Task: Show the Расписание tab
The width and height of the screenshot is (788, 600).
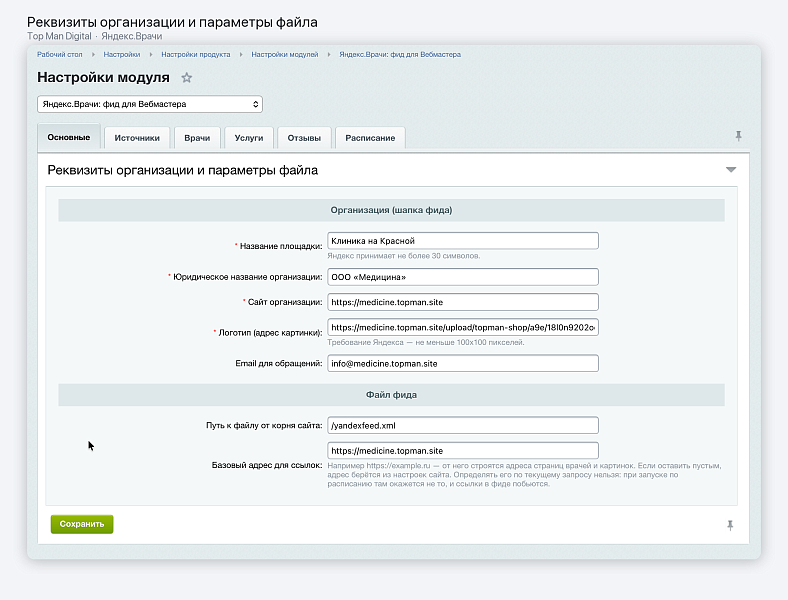Action: click(x=370, y=138)
